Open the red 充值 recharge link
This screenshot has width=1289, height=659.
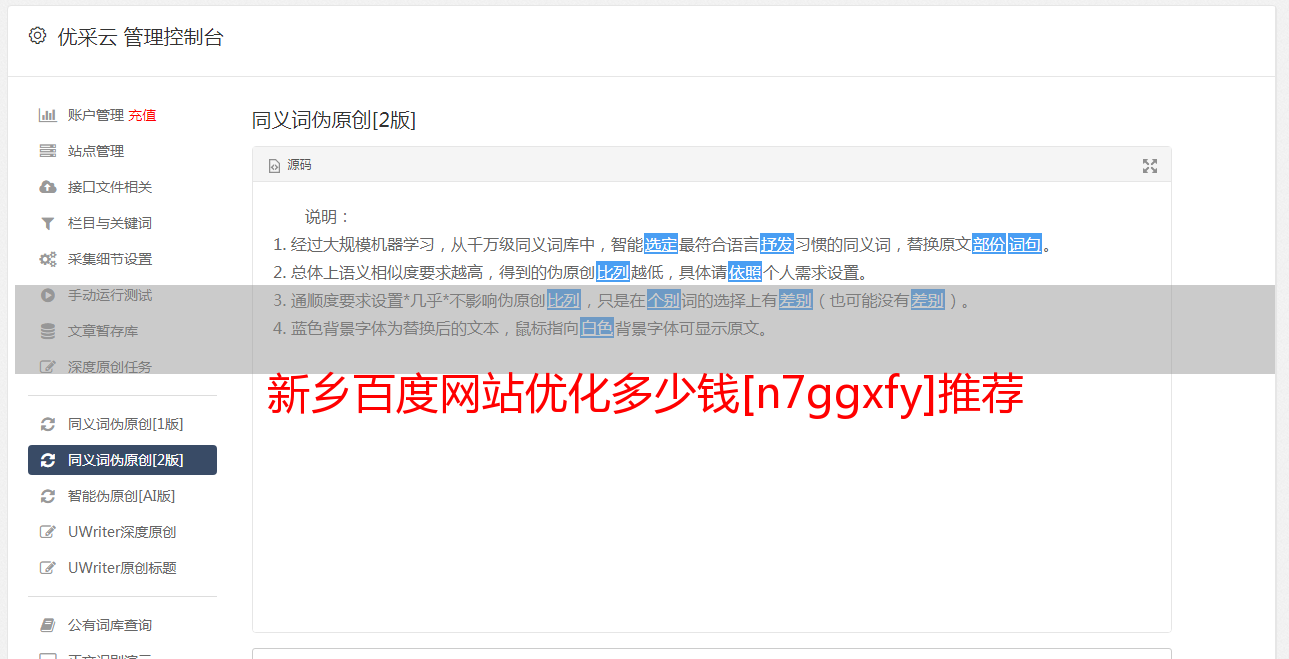pyautogui.click(x=142, y=115)
